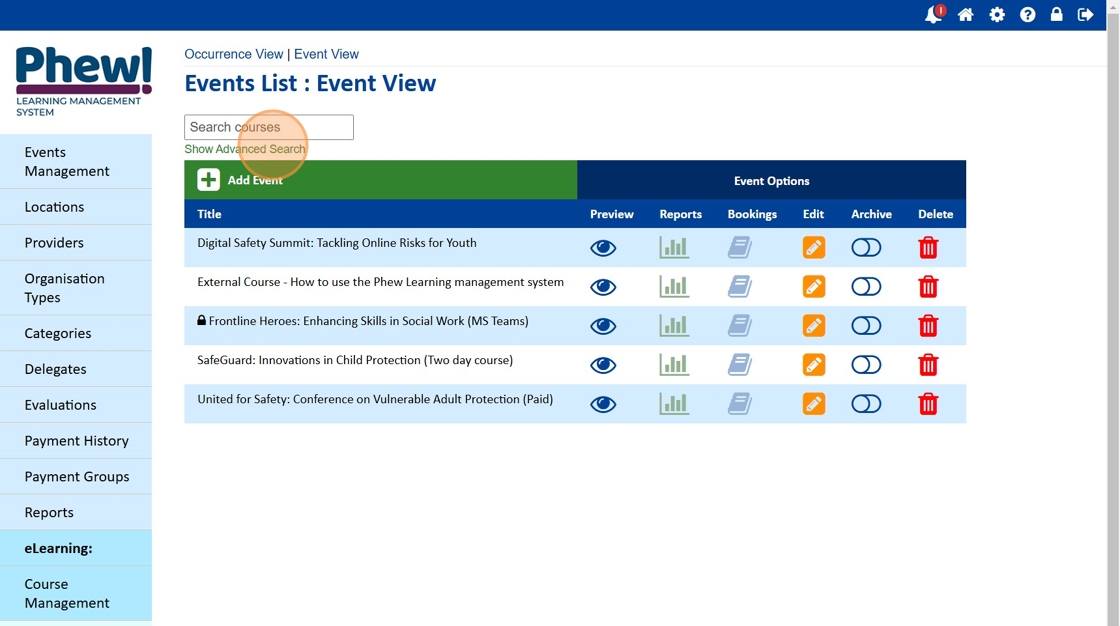Delete External Course event
Screen dimensions: 1120x626
928,287
